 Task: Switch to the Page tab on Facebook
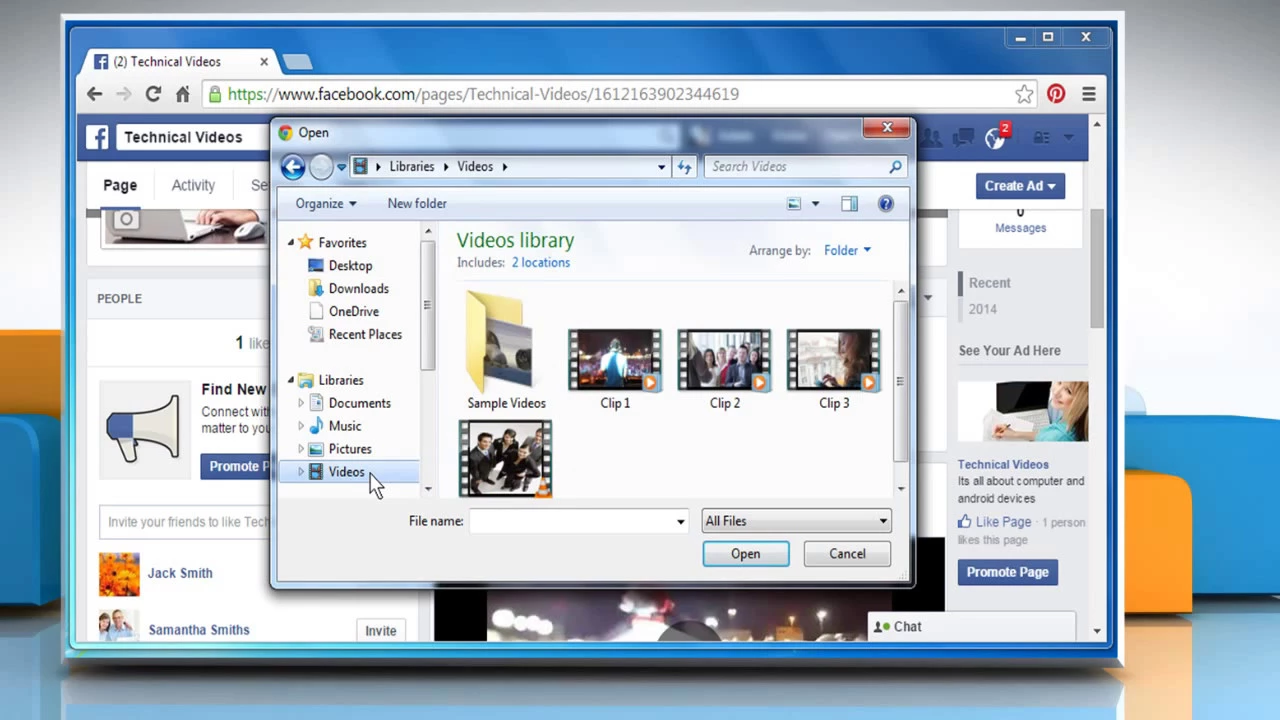[120, 186]
